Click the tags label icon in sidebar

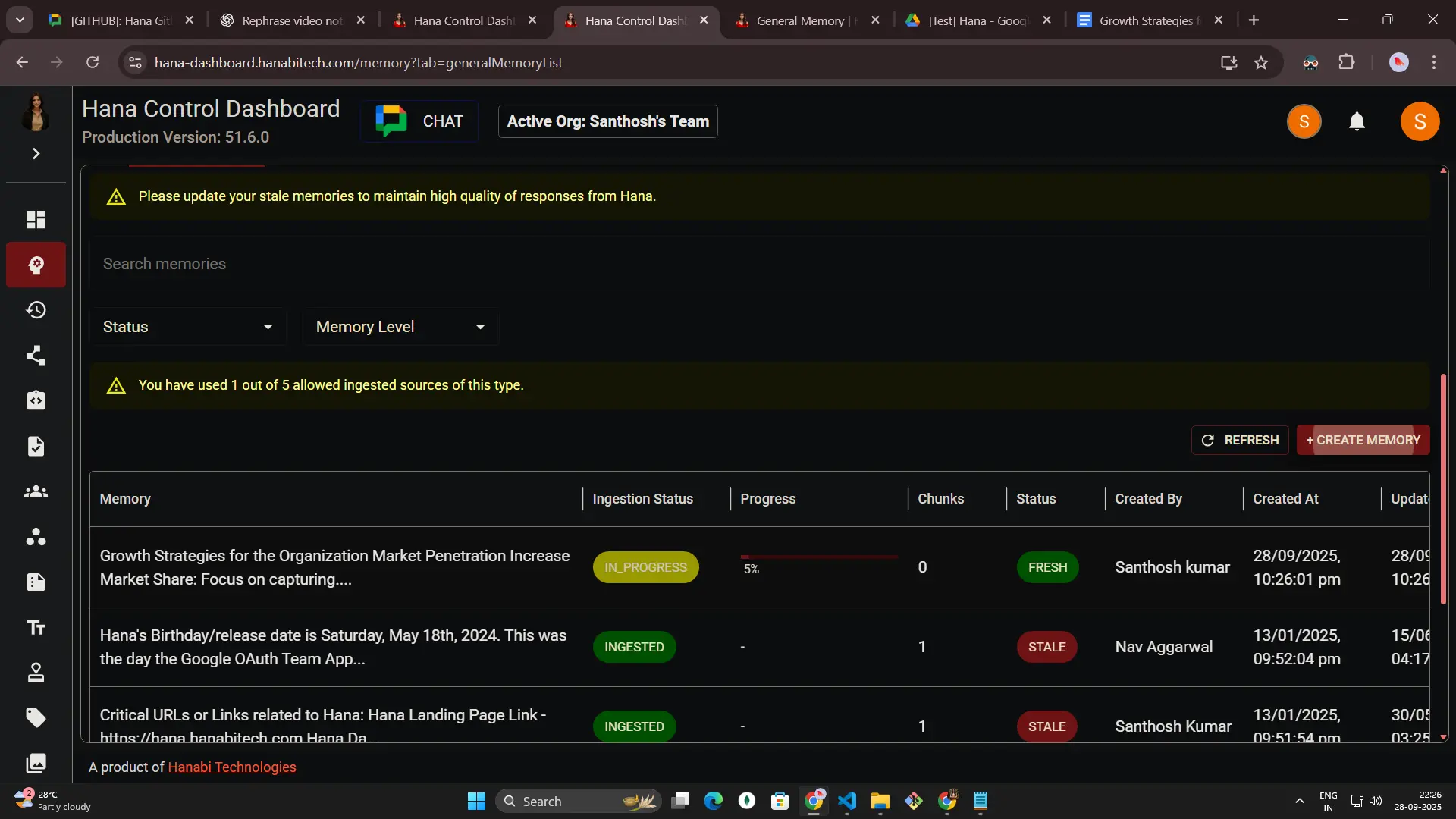pyautogui.click(x=36, y=717)
